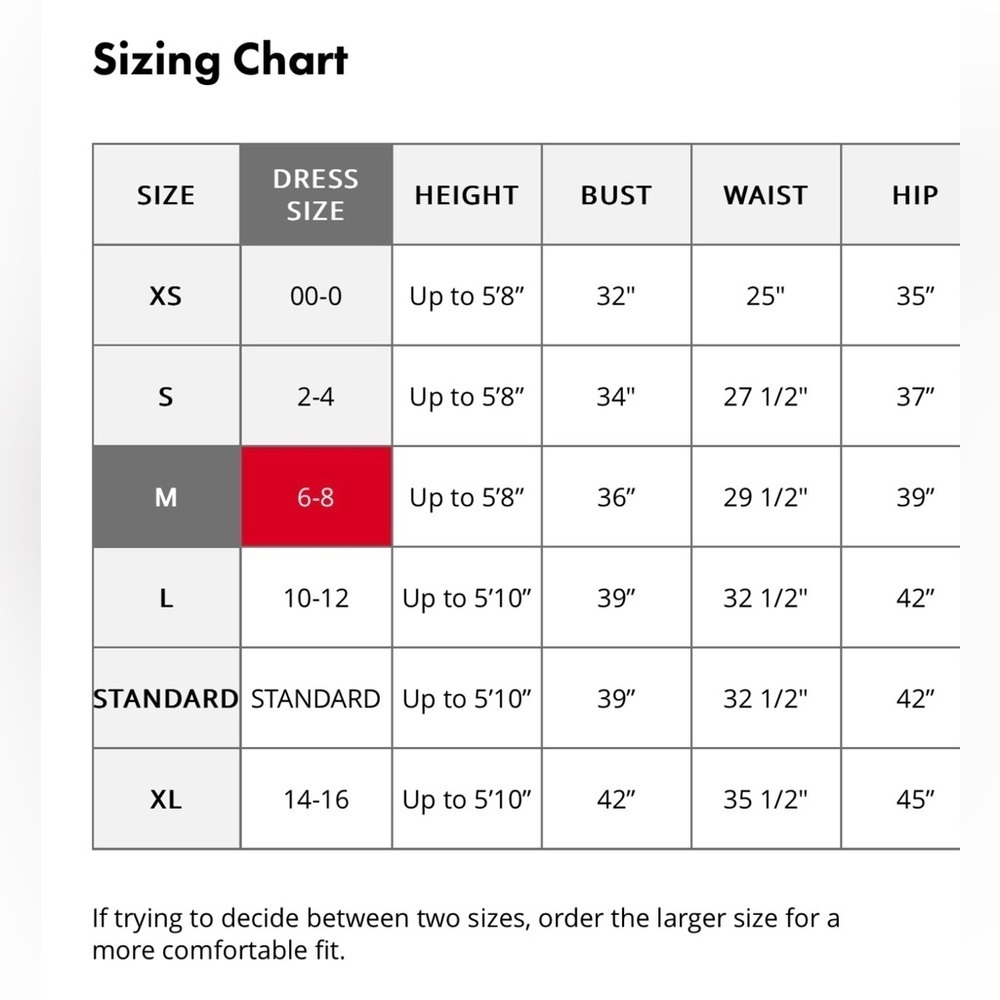Select the 00-0 dress size cell
Screen dimensions: 1000x1000
click(x=316, y=295)
